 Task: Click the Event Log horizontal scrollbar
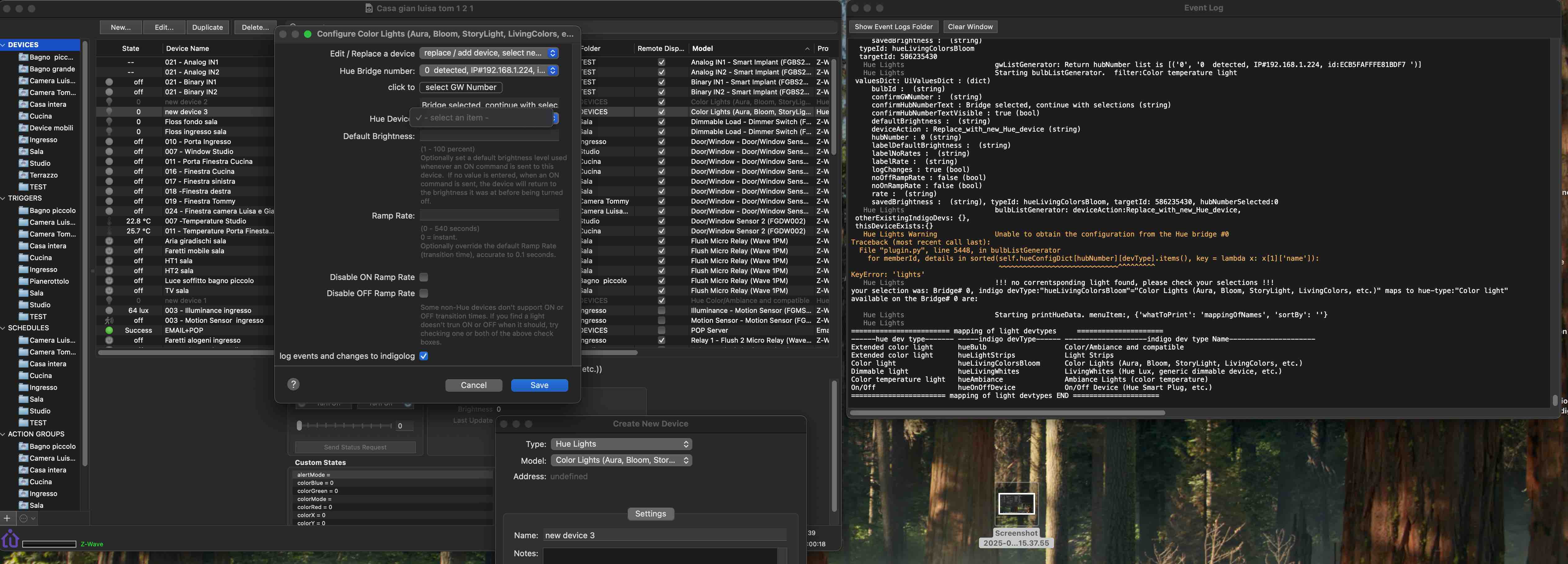click(x=1007, y=412)
